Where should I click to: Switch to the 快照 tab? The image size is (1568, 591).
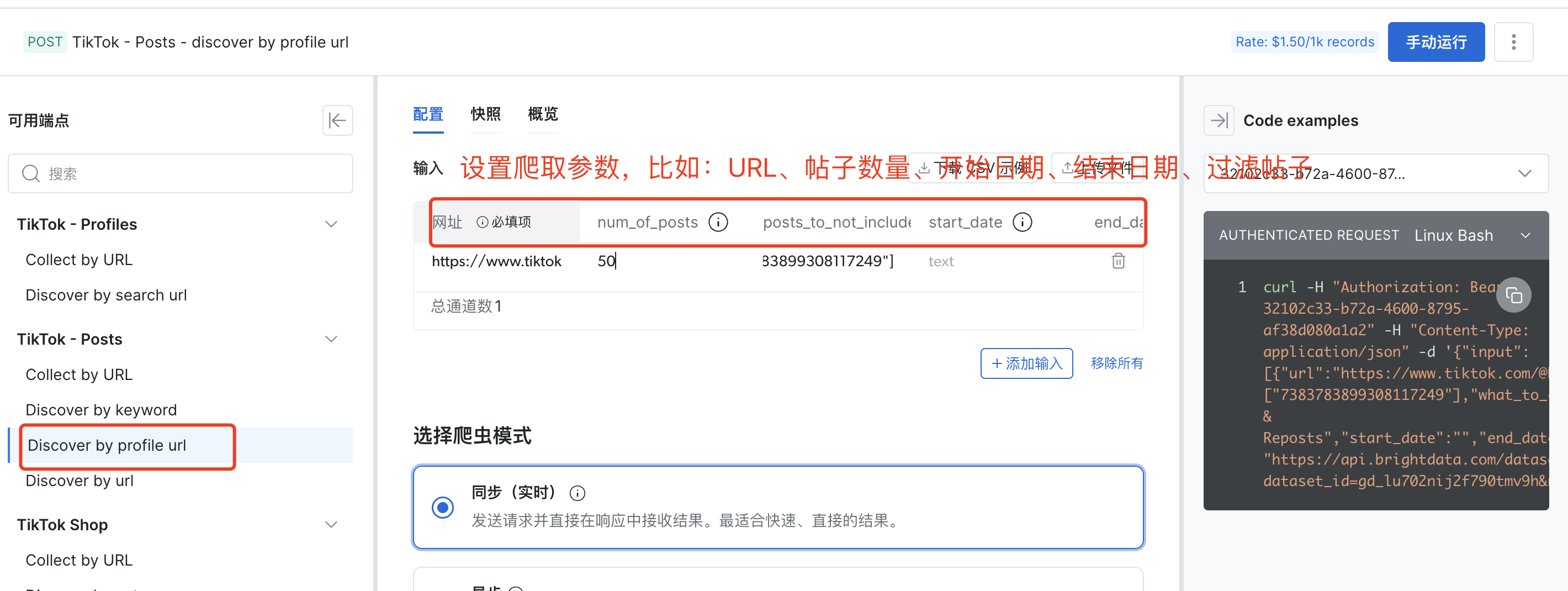[x=486, y=114]
